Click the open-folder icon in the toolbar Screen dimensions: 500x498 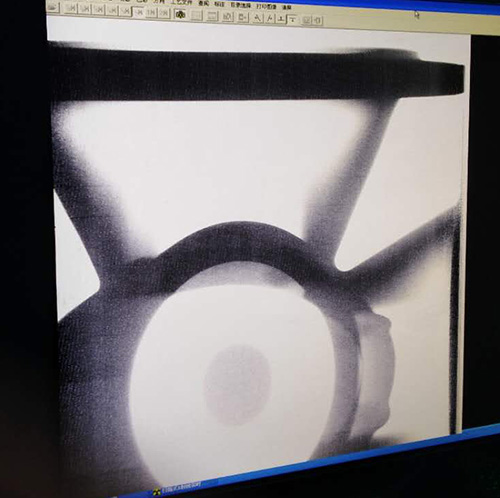tap(53, 7)
